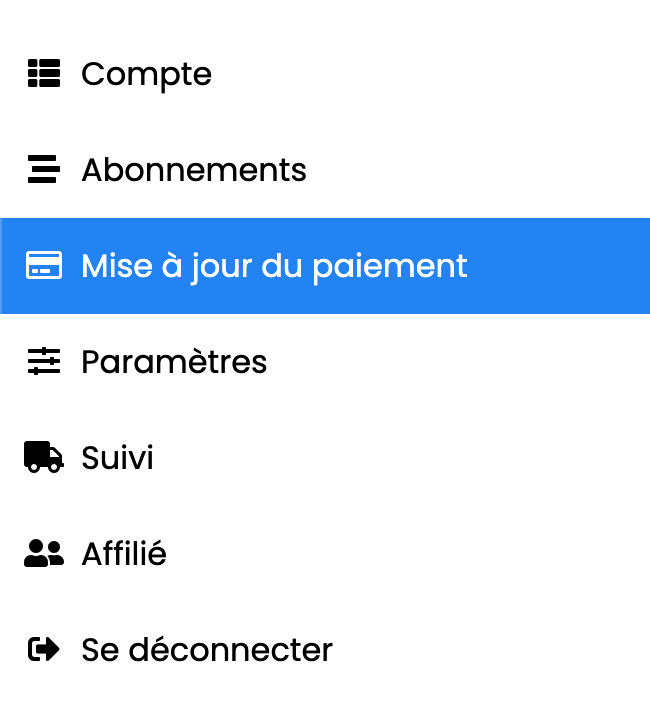Image resolution: width=650 pixels, height=714 pixels.
Task: Manage subscriptions via Abonnements text
Action: [194, 170]
